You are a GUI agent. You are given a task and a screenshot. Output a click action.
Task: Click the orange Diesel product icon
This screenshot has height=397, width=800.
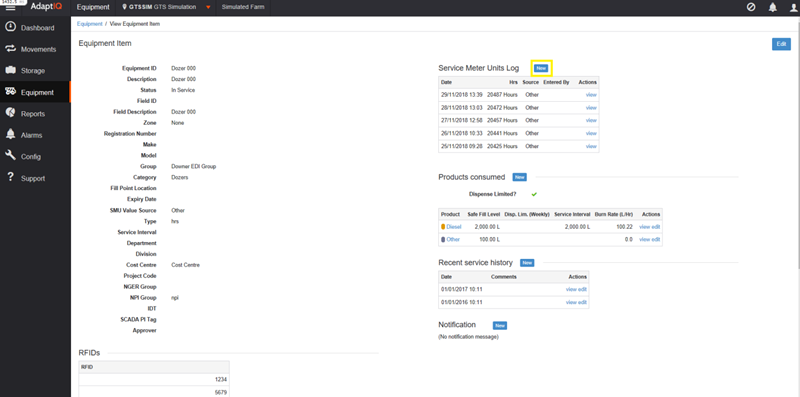(x=443, y=227)
